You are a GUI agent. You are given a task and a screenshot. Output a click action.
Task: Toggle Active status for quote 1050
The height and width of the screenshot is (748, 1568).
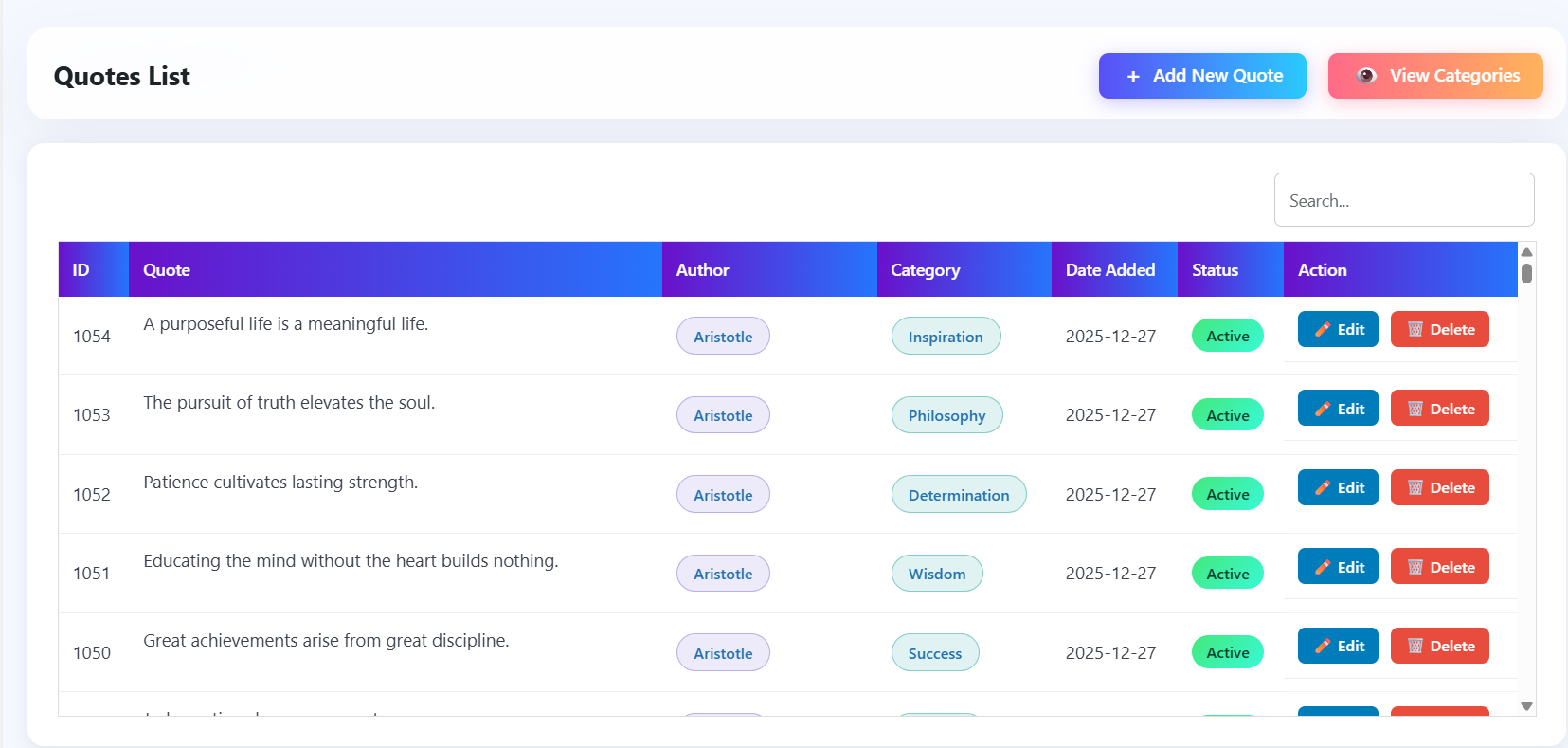click(x=1227, y=653)
